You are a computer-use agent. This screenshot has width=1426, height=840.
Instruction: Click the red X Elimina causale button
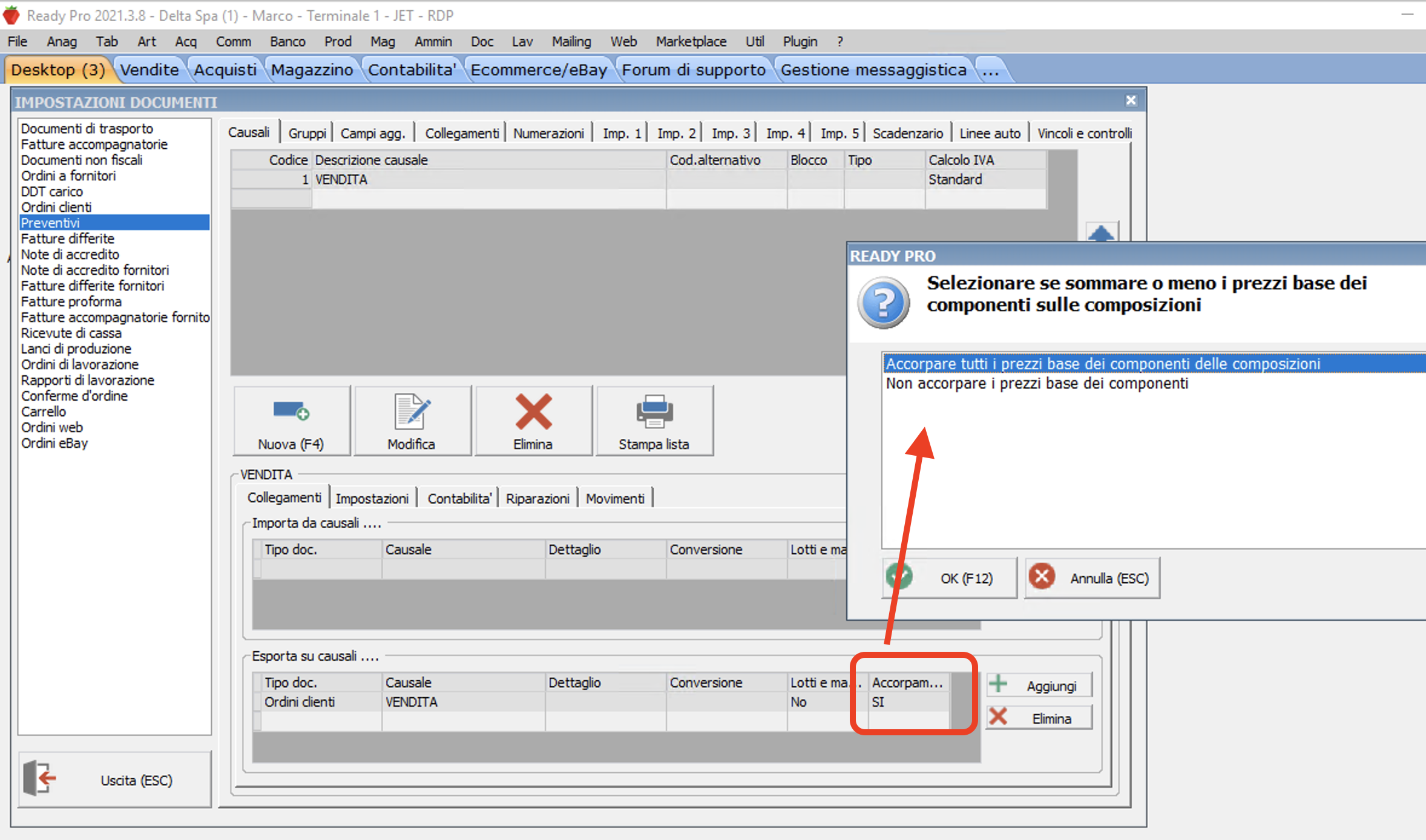coord(533,421)
